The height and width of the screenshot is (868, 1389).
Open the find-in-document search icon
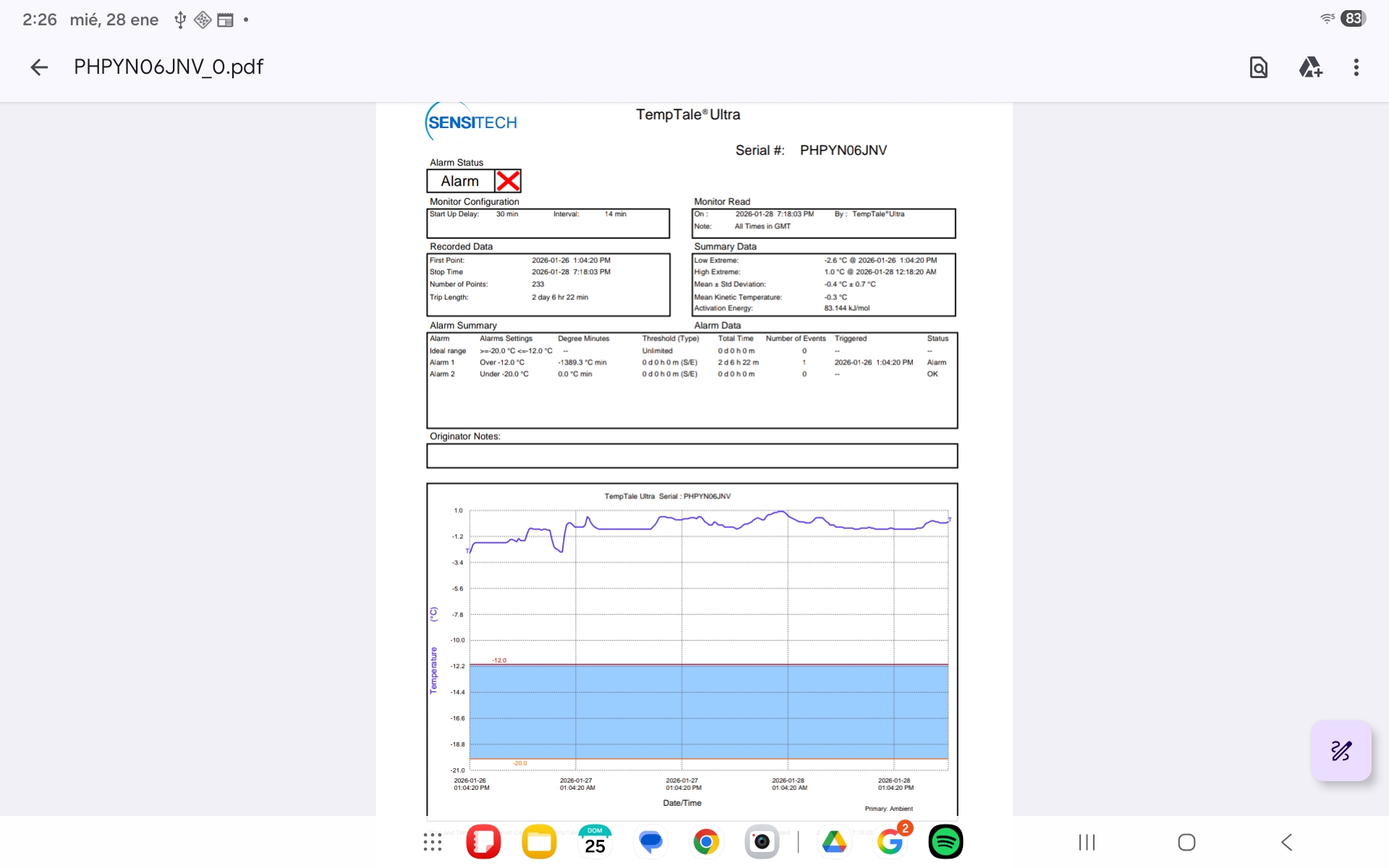(1258, 67)
